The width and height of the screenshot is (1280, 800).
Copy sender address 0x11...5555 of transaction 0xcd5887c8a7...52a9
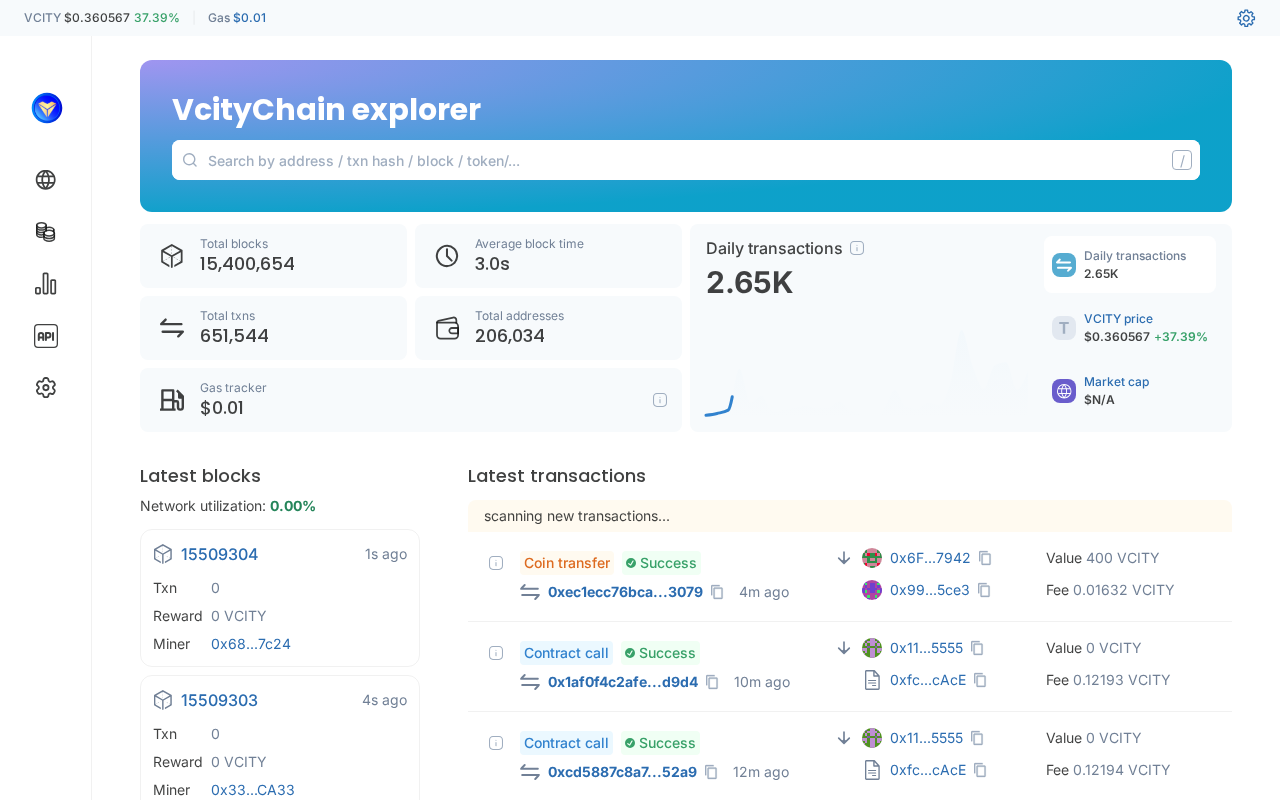click(977, 738)
